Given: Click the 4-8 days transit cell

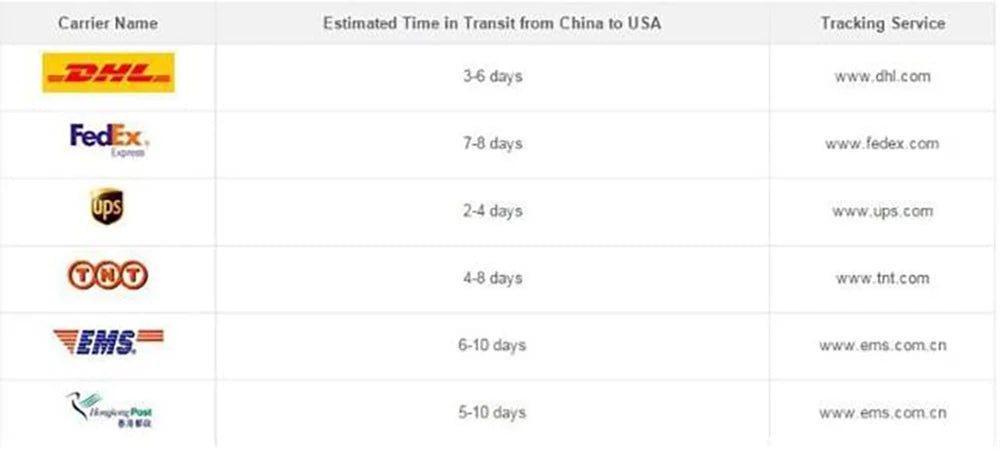Looking at the screenshot, I should point(492,278).
